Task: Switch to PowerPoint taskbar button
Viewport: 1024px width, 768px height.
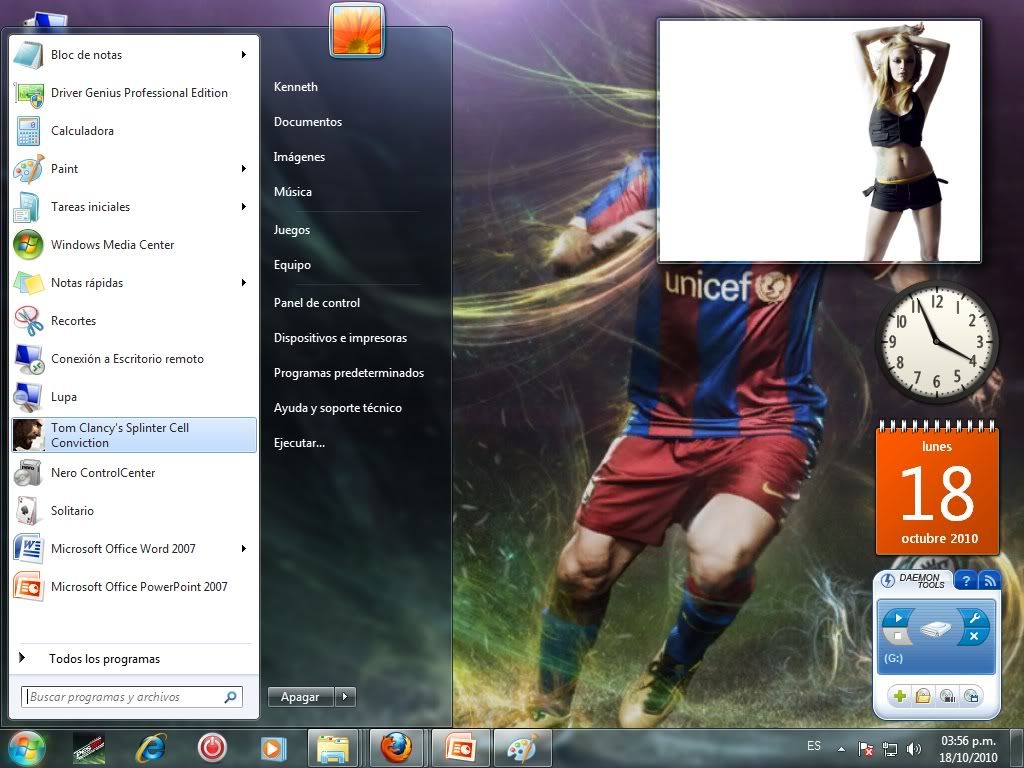Action: coord(460,748)
